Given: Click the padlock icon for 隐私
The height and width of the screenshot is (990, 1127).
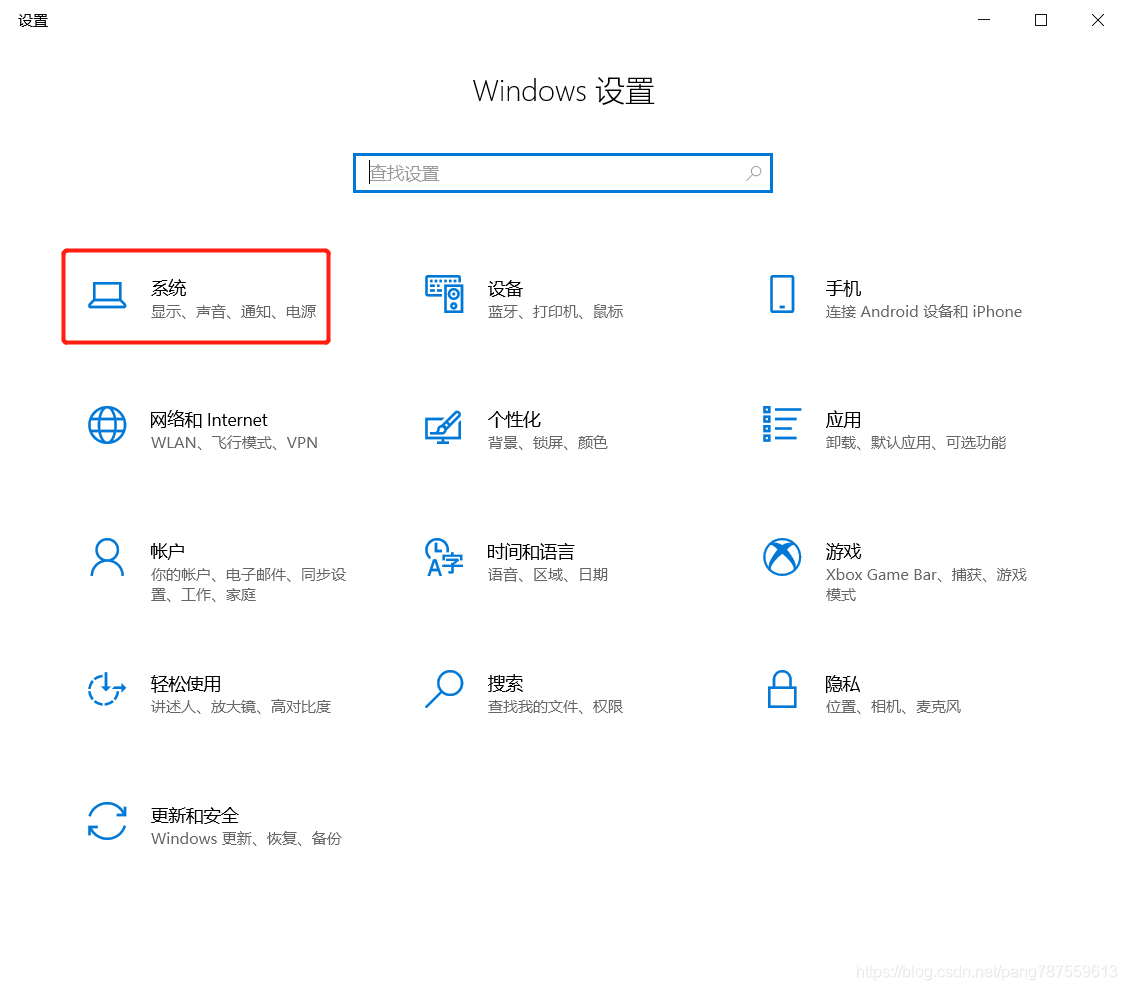Looking at the screenshot, I should pos(782,689).
